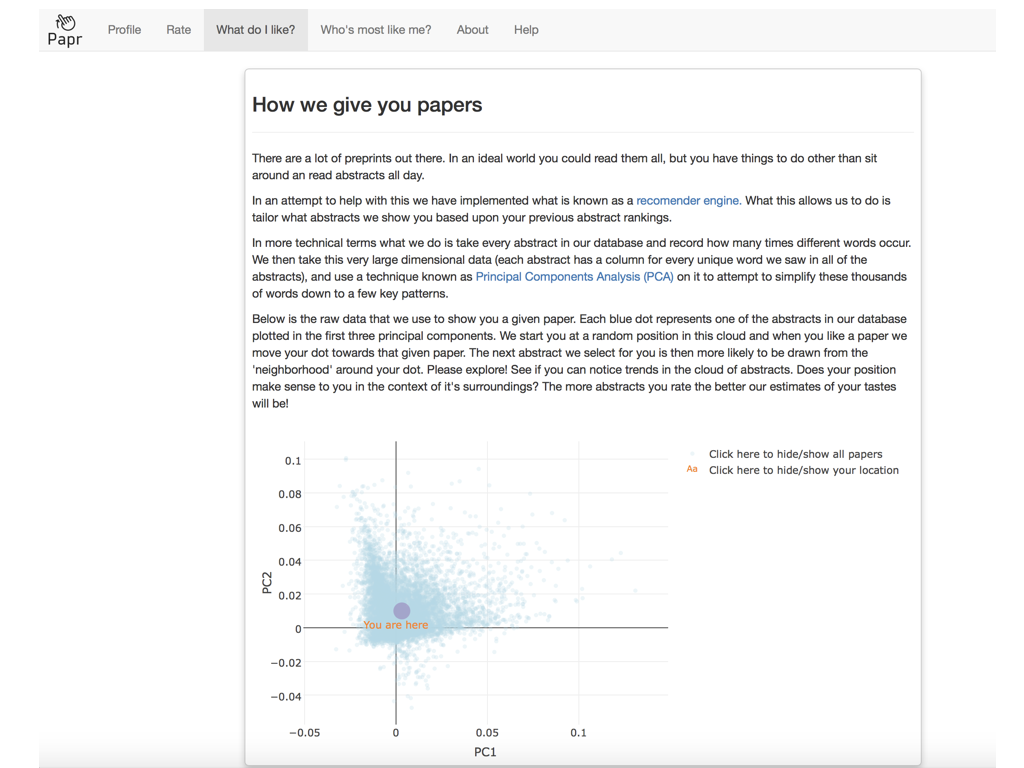Viewport: 1024px width, 768px height.
Task: Open the Help tab
Action: click(x=526, y=30)
